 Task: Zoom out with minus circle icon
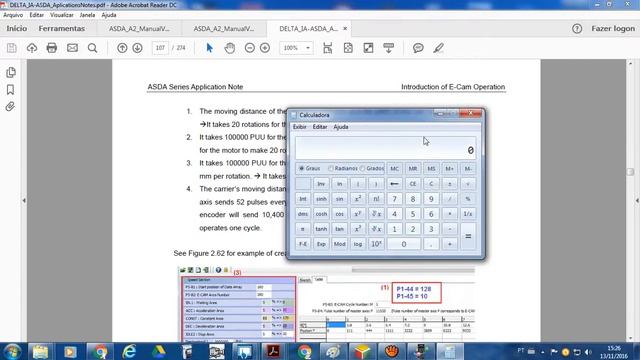click(x=250, y=48)
